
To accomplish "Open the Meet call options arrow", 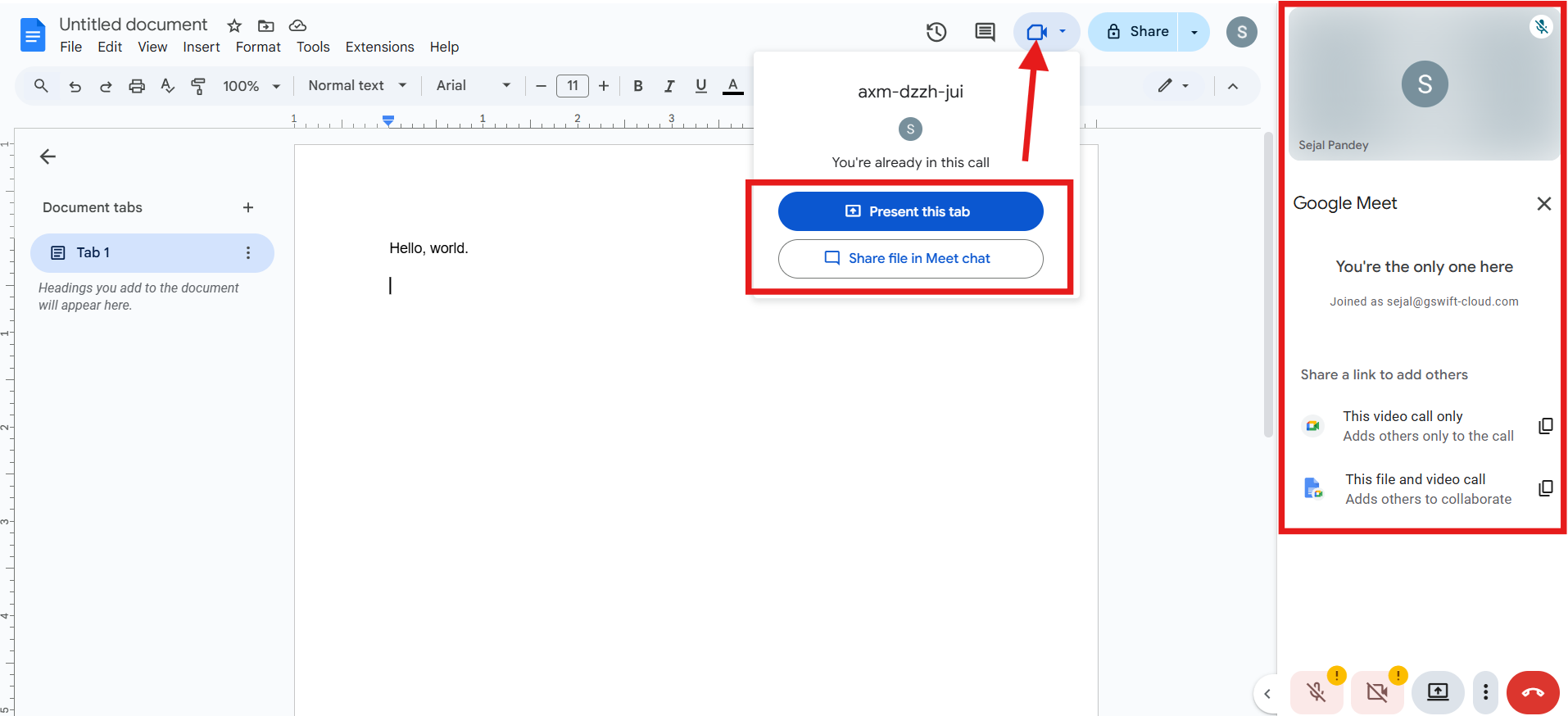I will [1063, 32].
